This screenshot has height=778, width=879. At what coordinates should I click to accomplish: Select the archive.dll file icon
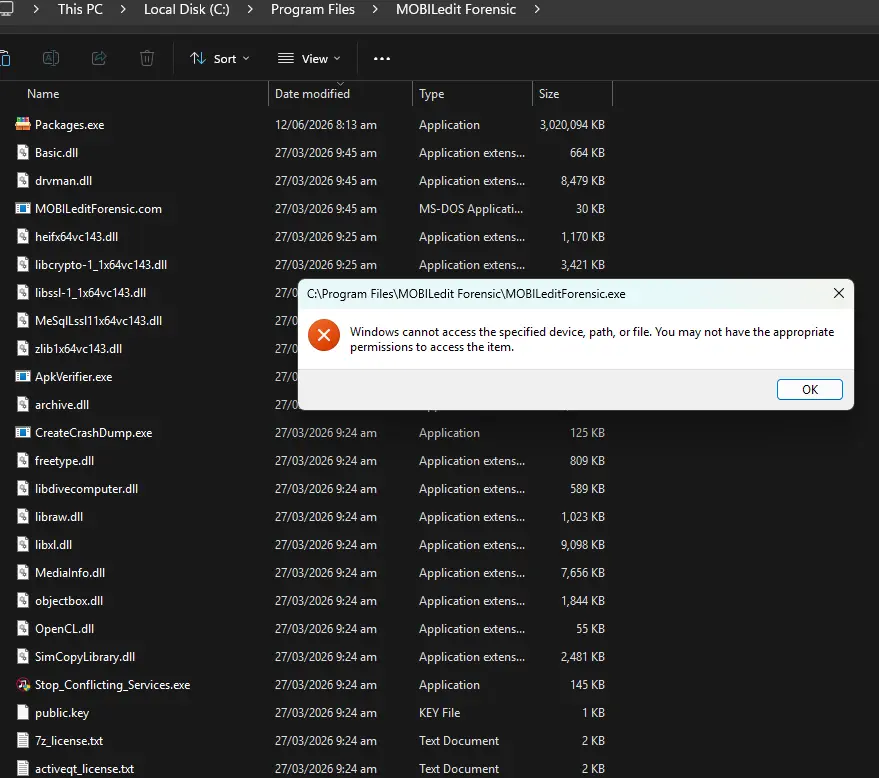pyautogui.click(x=23, y=405)
